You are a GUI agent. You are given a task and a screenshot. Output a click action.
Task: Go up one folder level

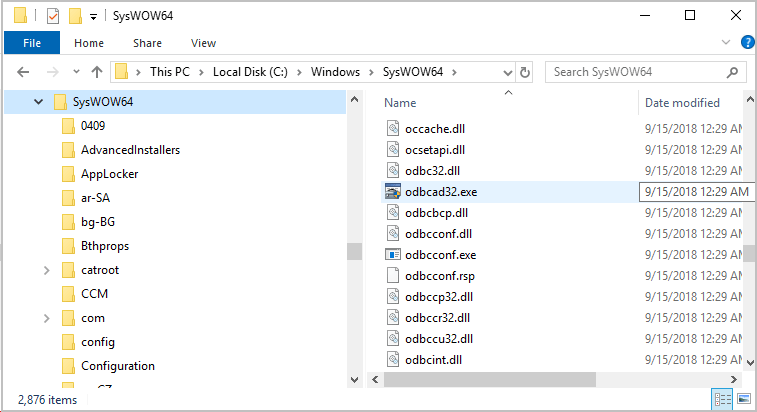coord(97,72)
